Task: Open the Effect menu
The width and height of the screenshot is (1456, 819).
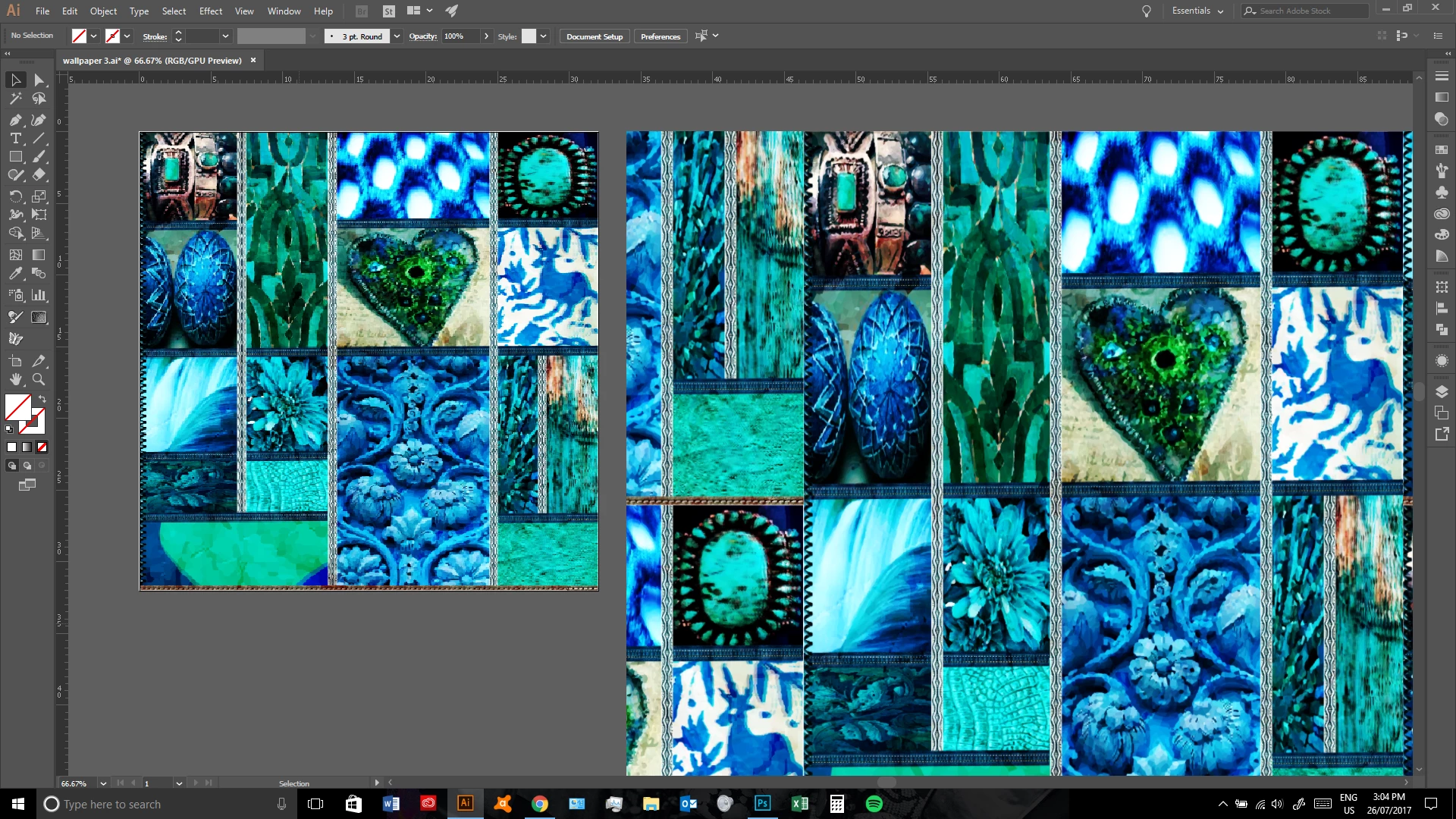Action: tap(210, 11)
